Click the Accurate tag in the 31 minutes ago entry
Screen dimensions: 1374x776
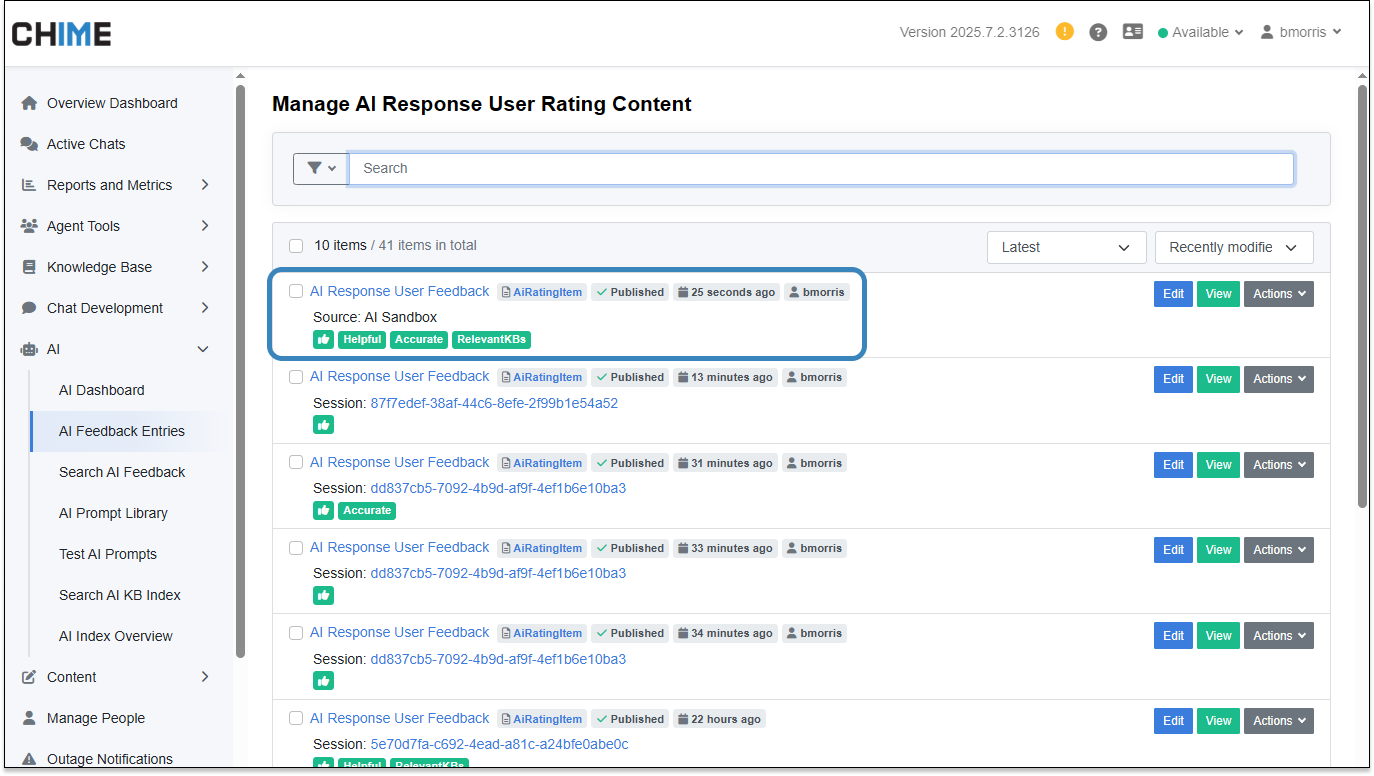367,510
